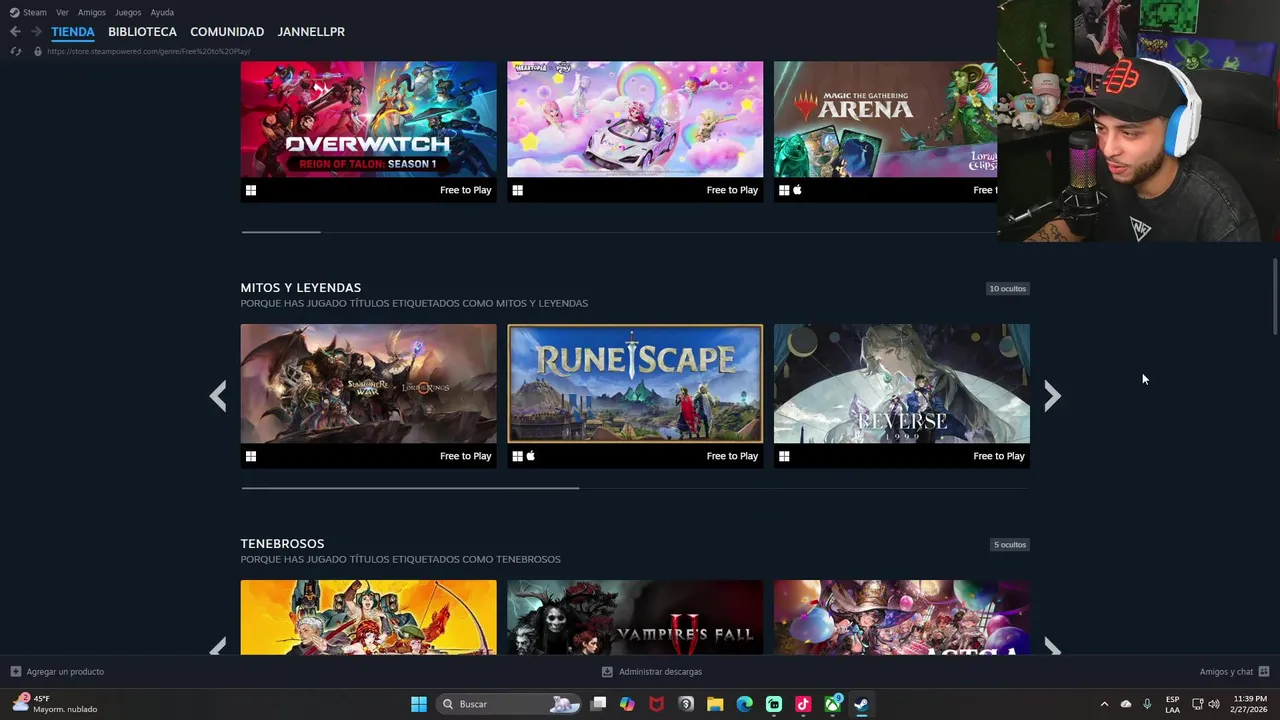Click Free to Play label under Overwatch
1280x720 pixels.
(x=465, y=190)
